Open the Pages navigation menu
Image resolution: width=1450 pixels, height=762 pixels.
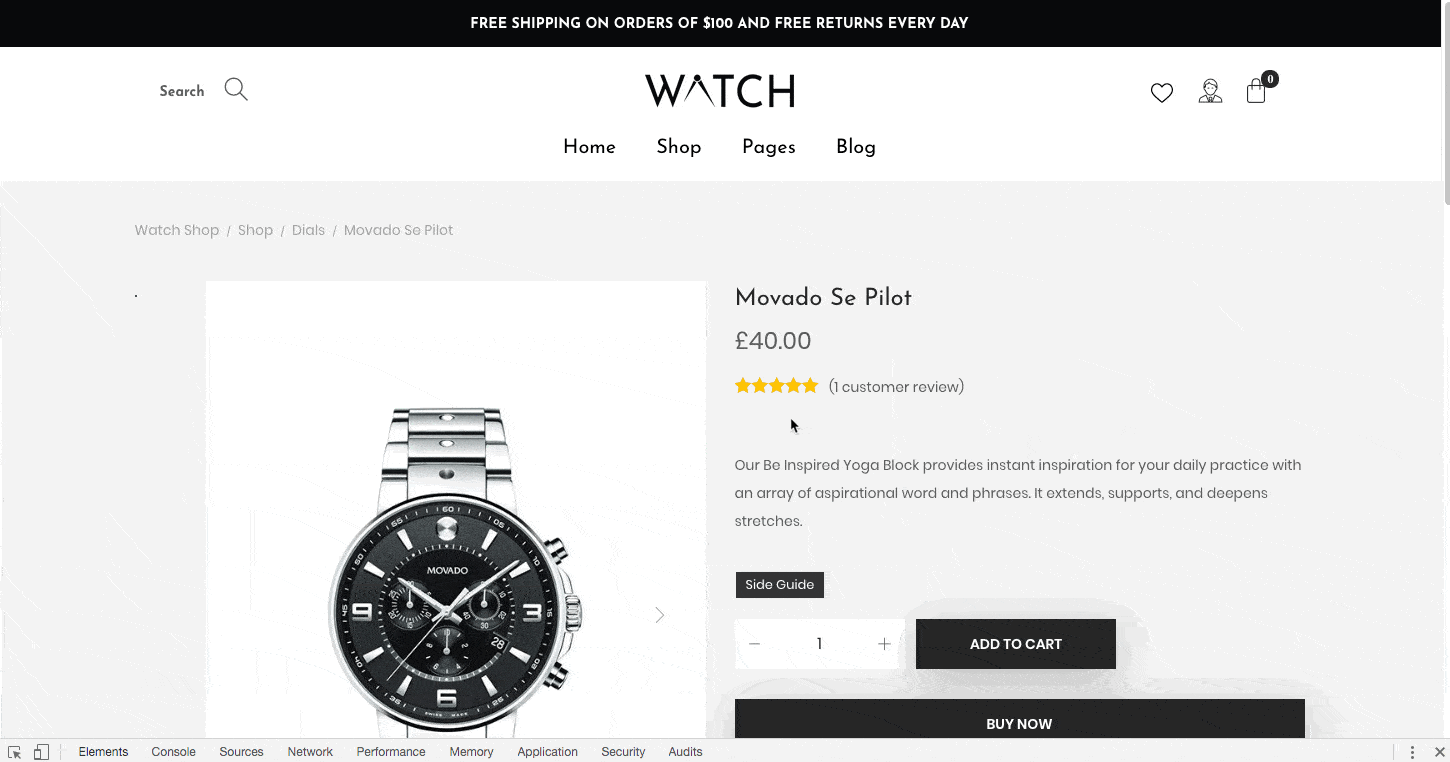tap(769, 147)
